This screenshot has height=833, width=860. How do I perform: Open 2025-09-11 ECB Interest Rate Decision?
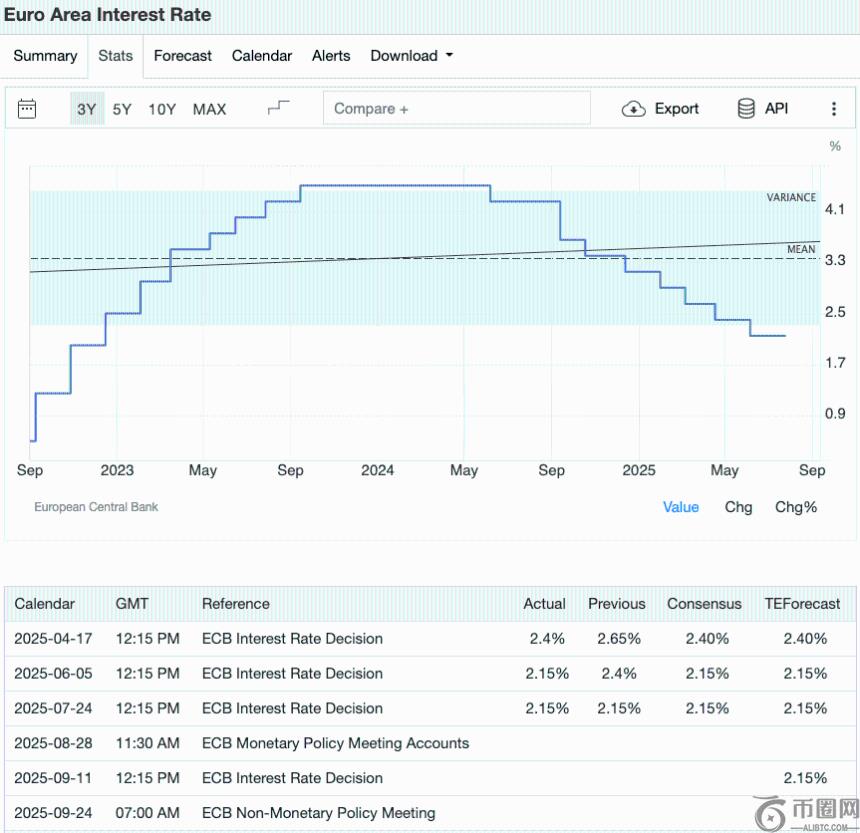point(292,778)
